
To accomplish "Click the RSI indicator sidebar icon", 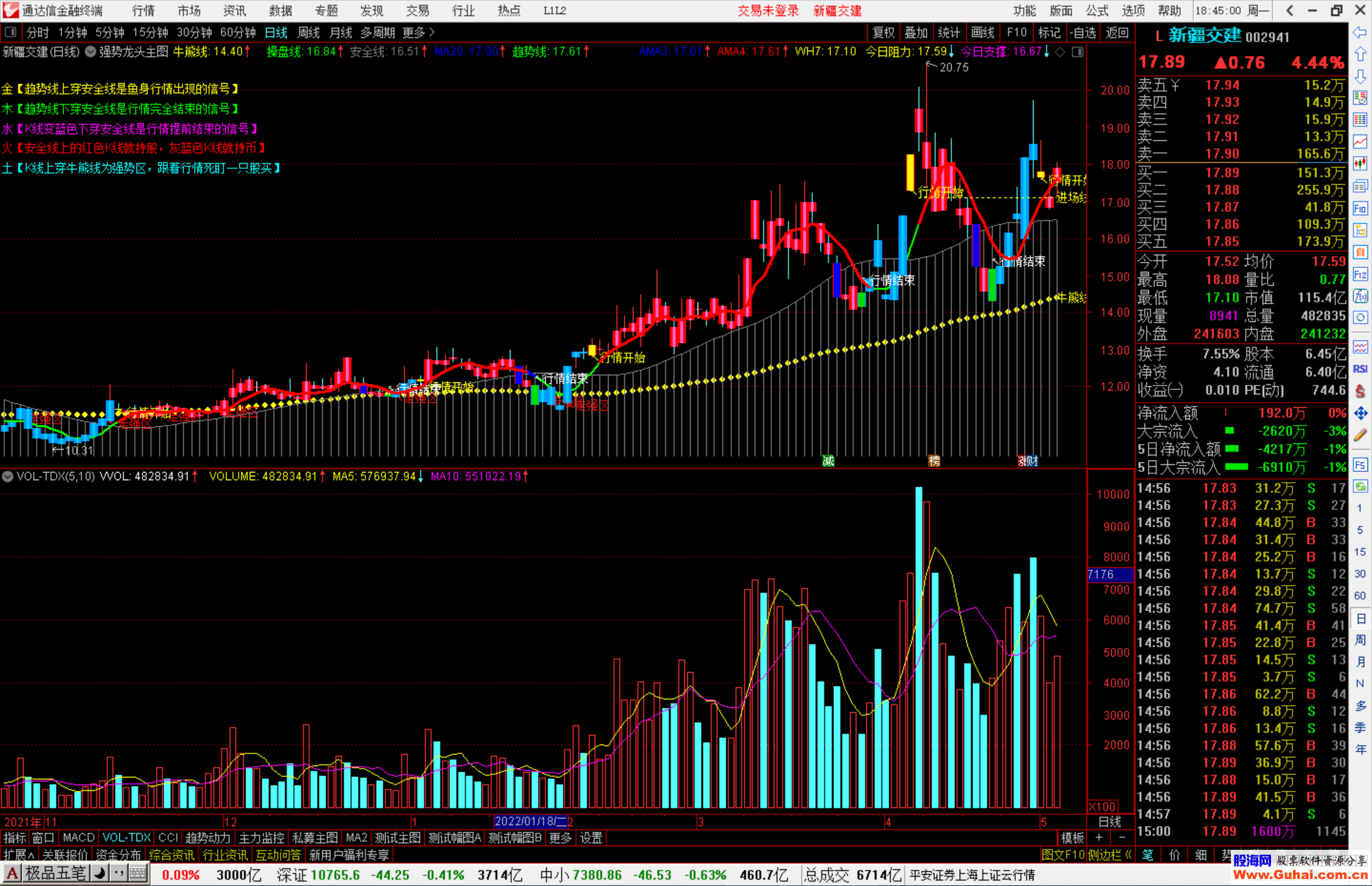I will 1360,369.
